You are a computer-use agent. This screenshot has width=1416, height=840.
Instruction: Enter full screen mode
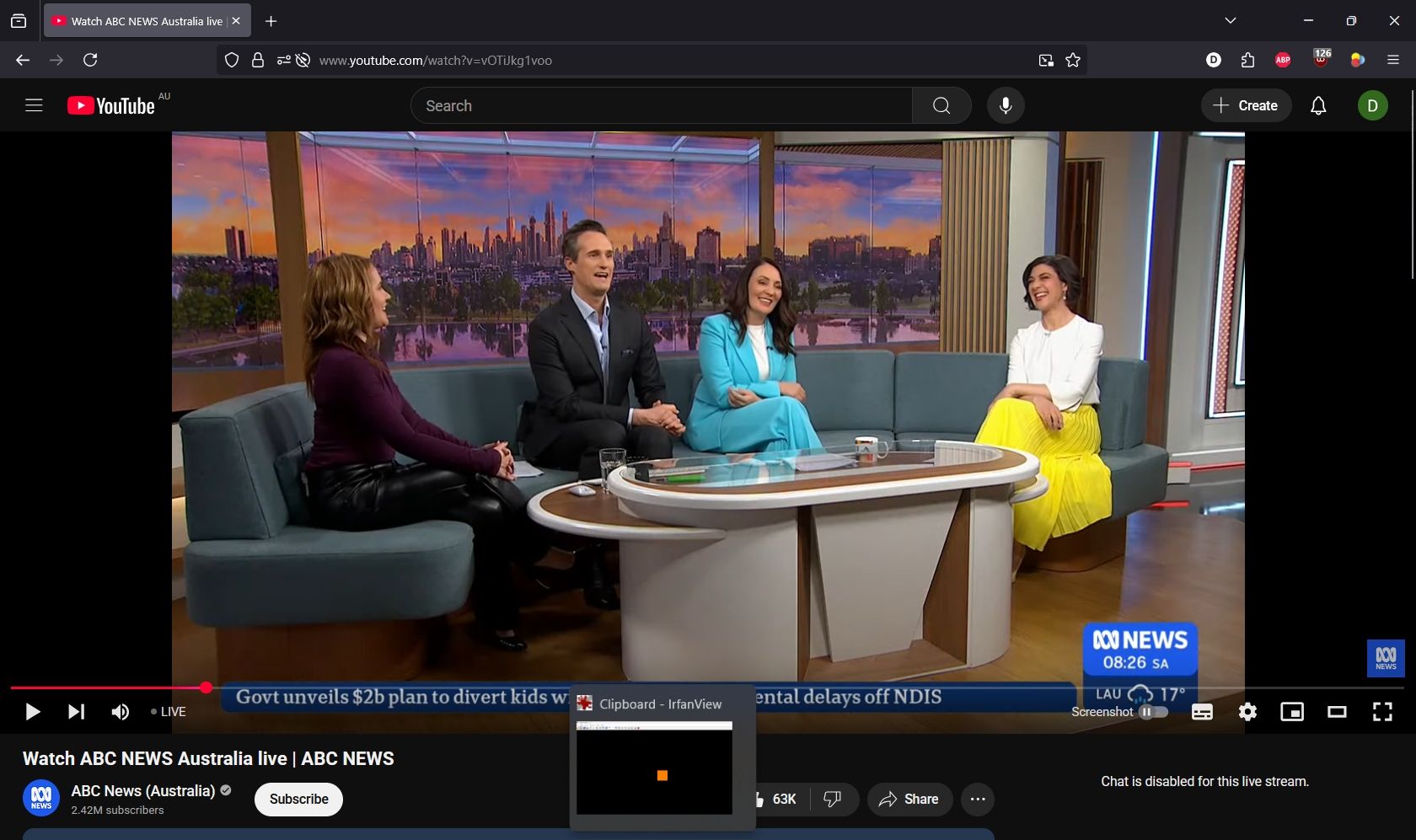click(1382, 712)
